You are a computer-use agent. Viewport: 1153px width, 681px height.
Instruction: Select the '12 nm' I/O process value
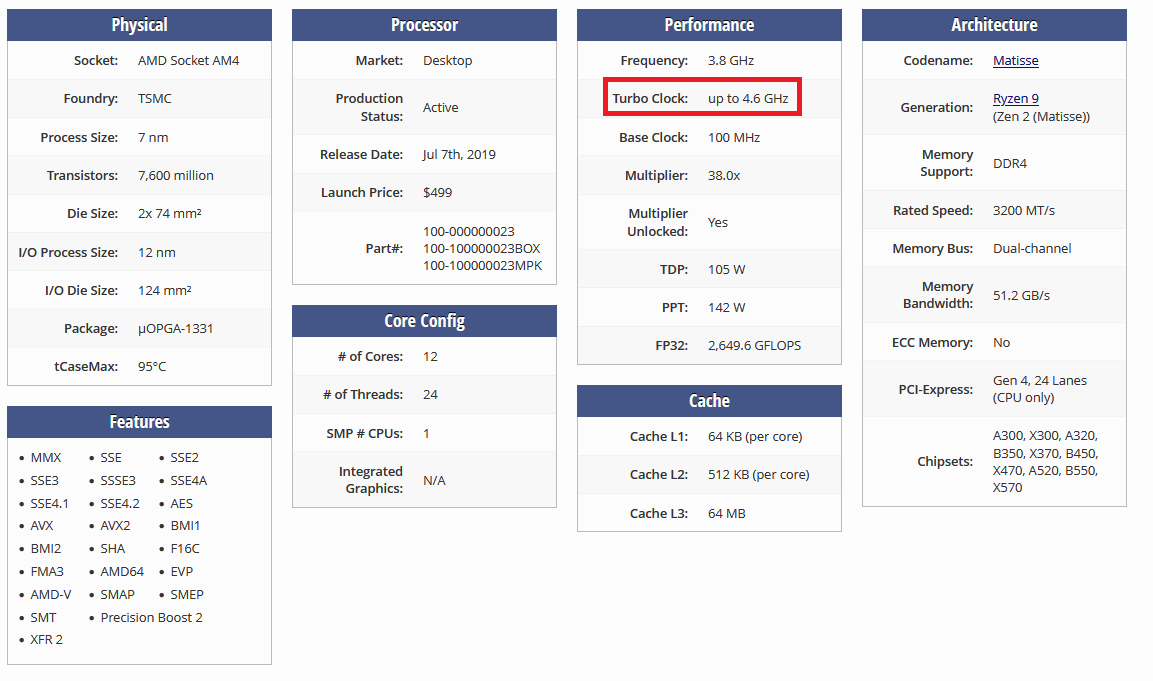point(157,252)
